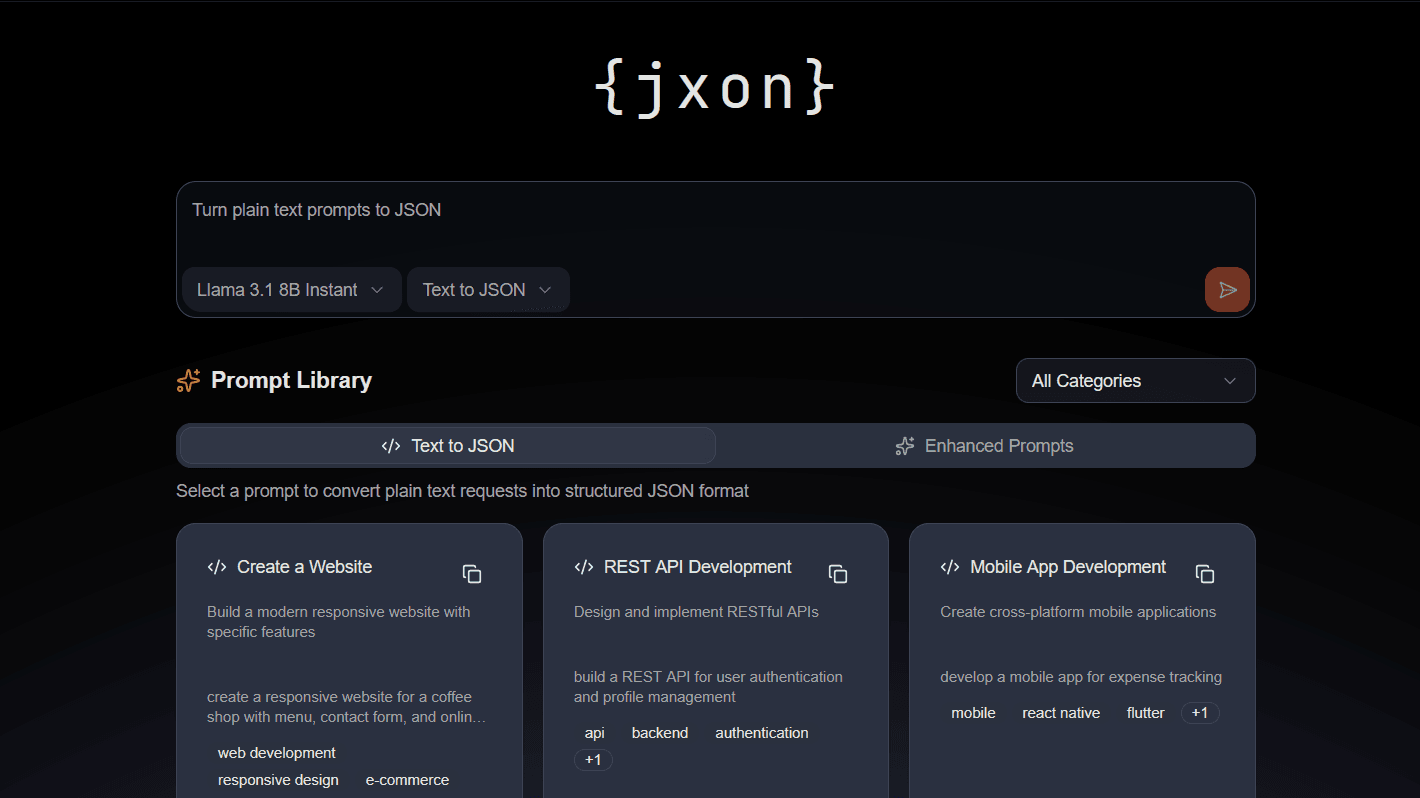
Task: Click the web development tag
Action: click(x=277, y=753)
